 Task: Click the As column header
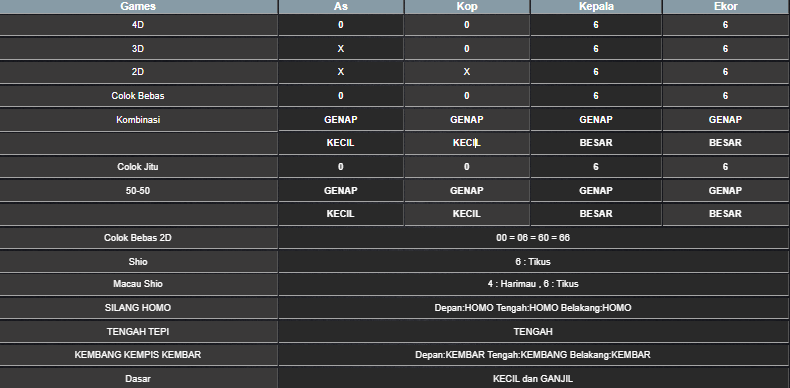[341, 7]
